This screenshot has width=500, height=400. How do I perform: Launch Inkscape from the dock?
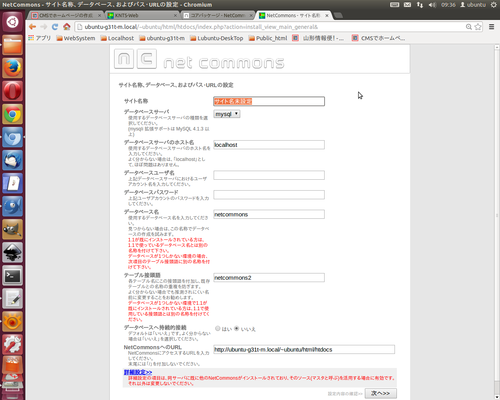[13, 252]
